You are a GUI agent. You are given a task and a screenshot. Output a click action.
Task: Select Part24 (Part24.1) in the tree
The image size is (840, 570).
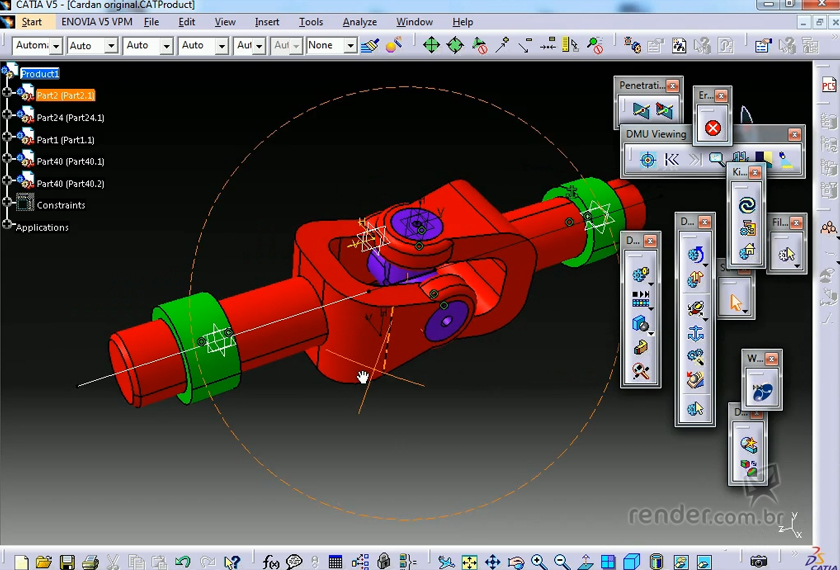click(x=70, y=118)
